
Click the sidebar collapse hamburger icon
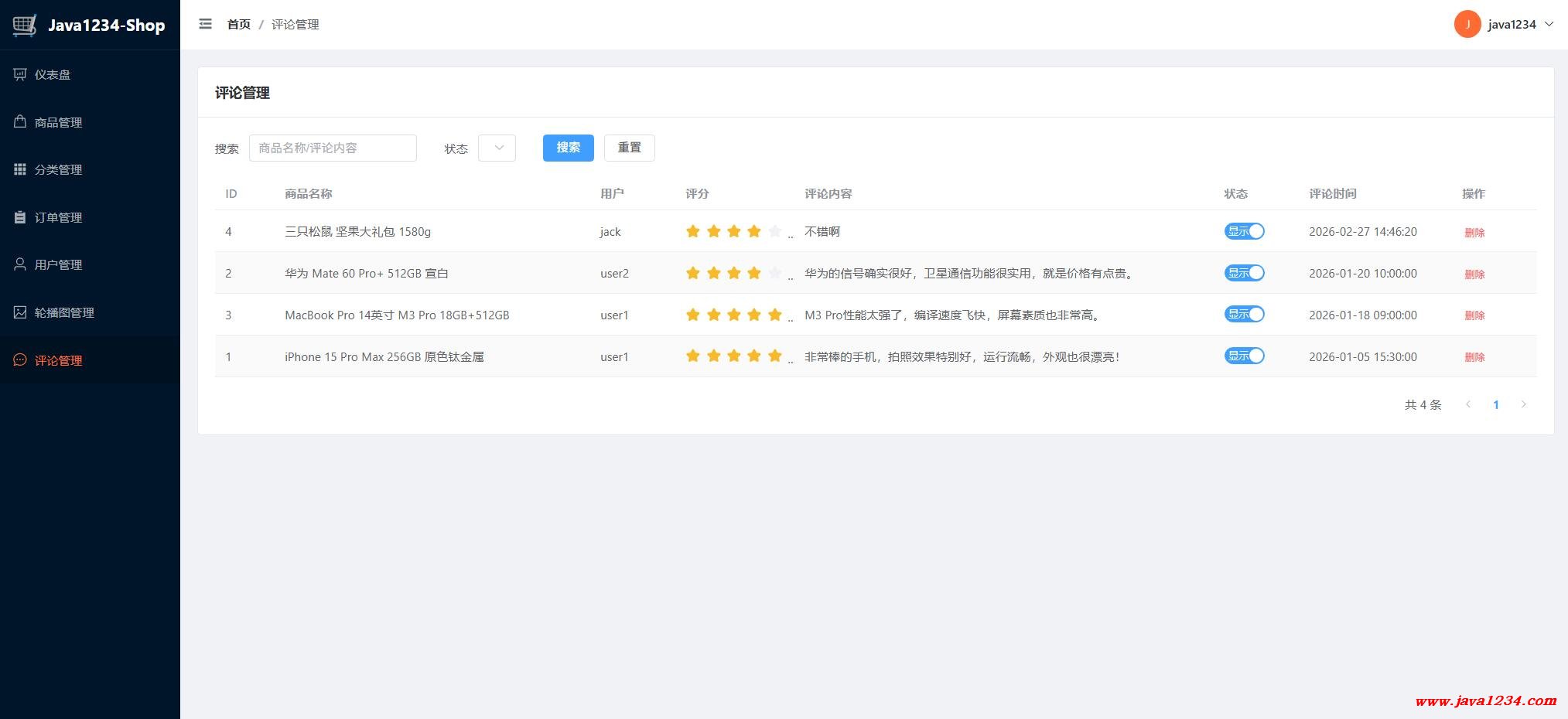[x=205, y=24]
